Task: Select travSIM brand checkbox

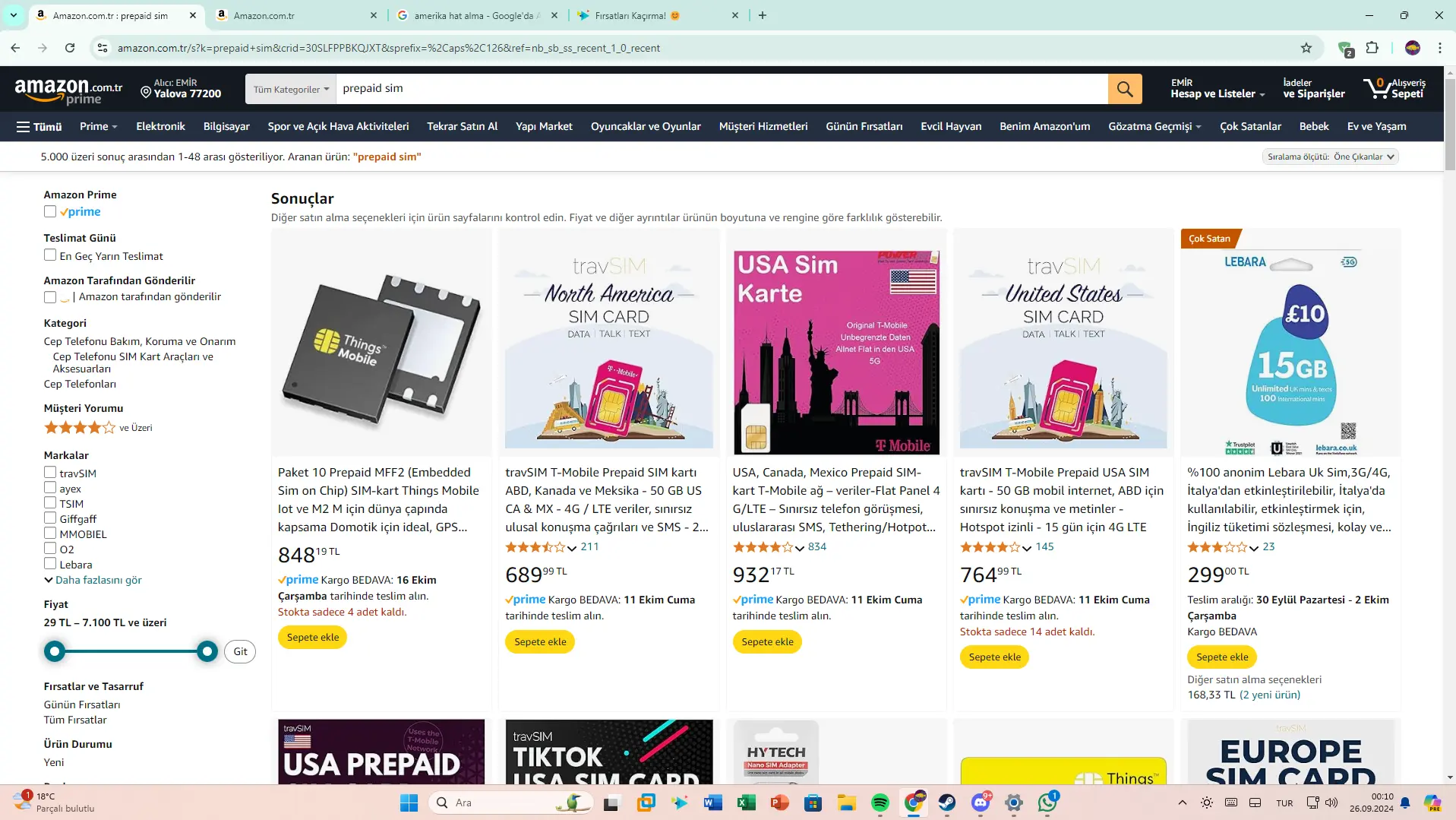Action: [50, 473]
